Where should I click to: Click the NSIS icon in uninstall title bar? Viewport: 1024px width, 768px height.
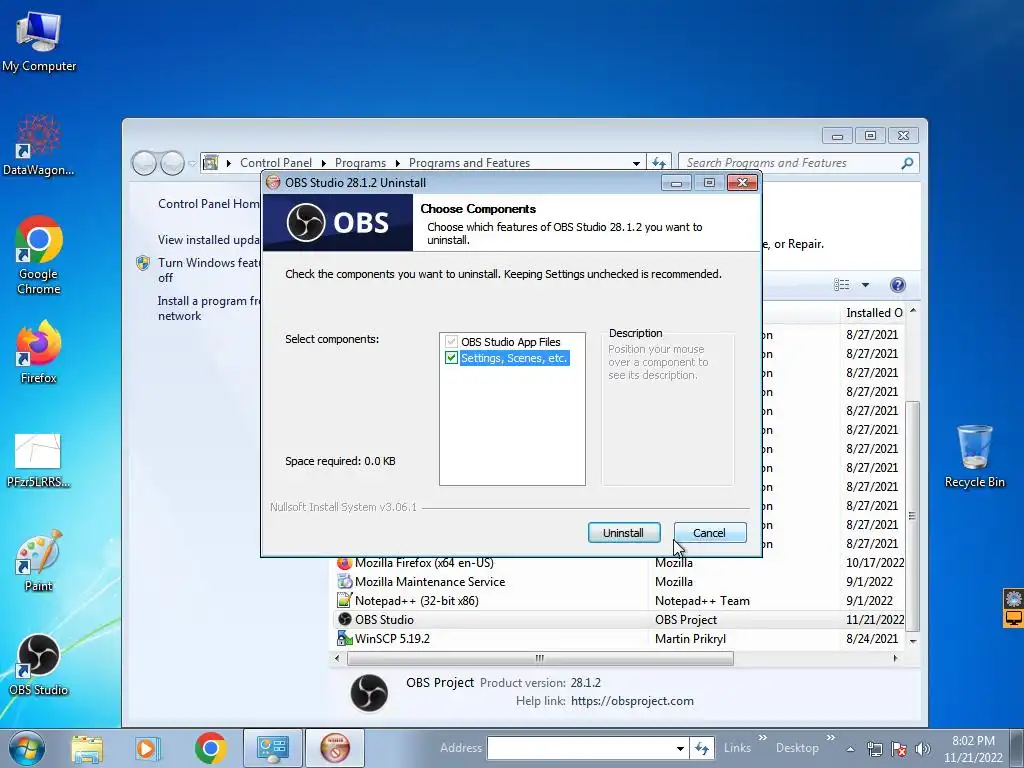click(x=273, y=182)
